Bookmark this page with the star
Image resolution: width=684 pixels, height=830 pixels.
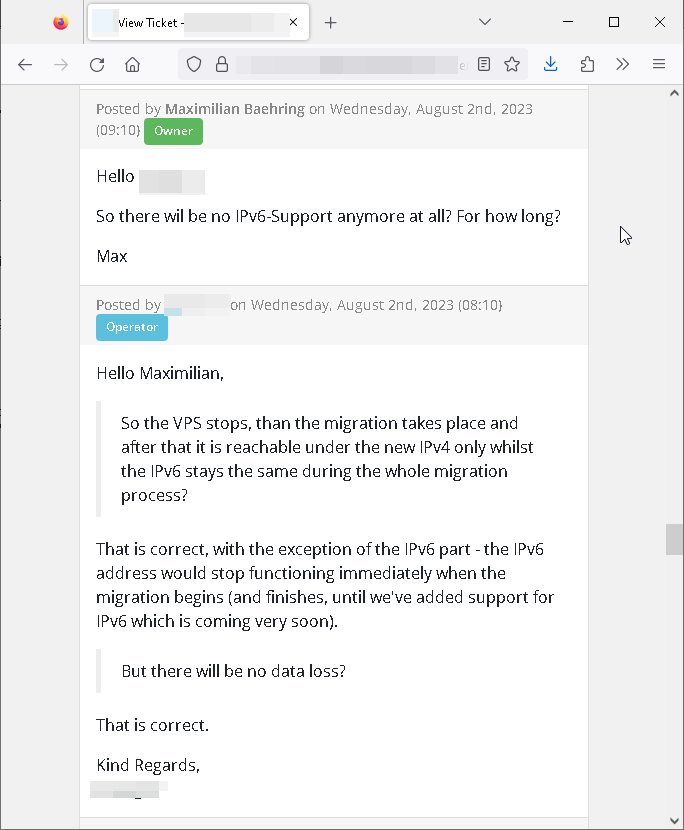[512, 65]
